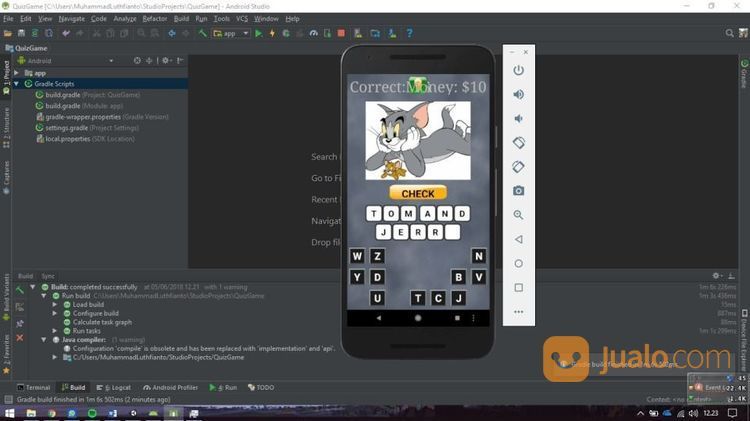This screenshot has height=421, width=750.
Task: Click the Tom and Jerry quiz image
Action: click(418, 140)
